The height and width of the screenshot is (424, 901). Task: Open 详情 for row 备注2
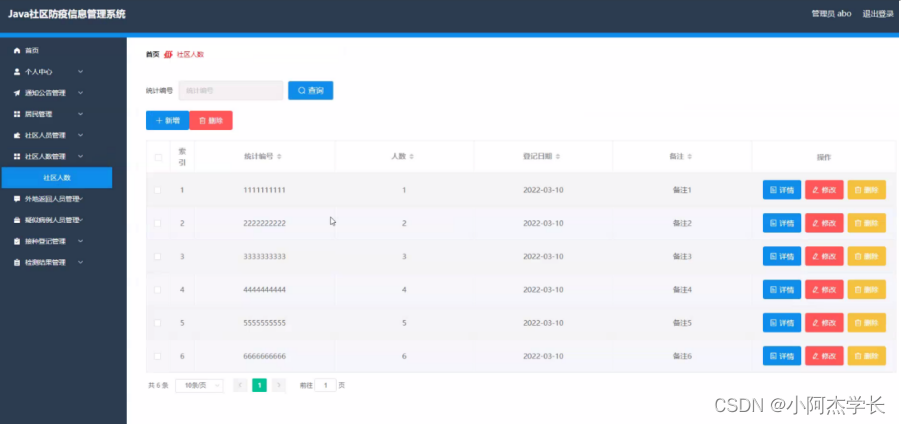781,223
